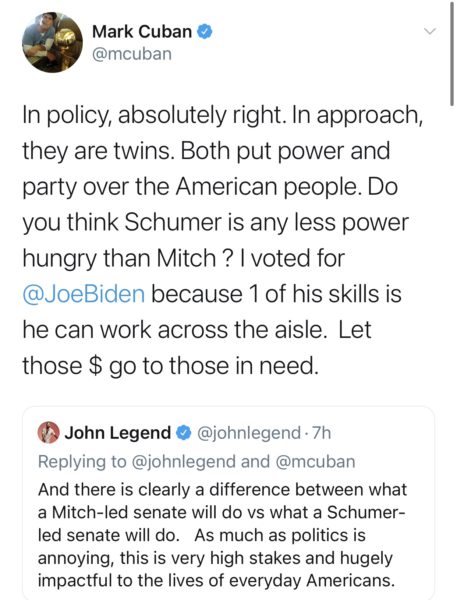Screen dimensions: 457x600
Task: Click the 7h timestamp on quoted tweet
Action: (x=322, y=433)
